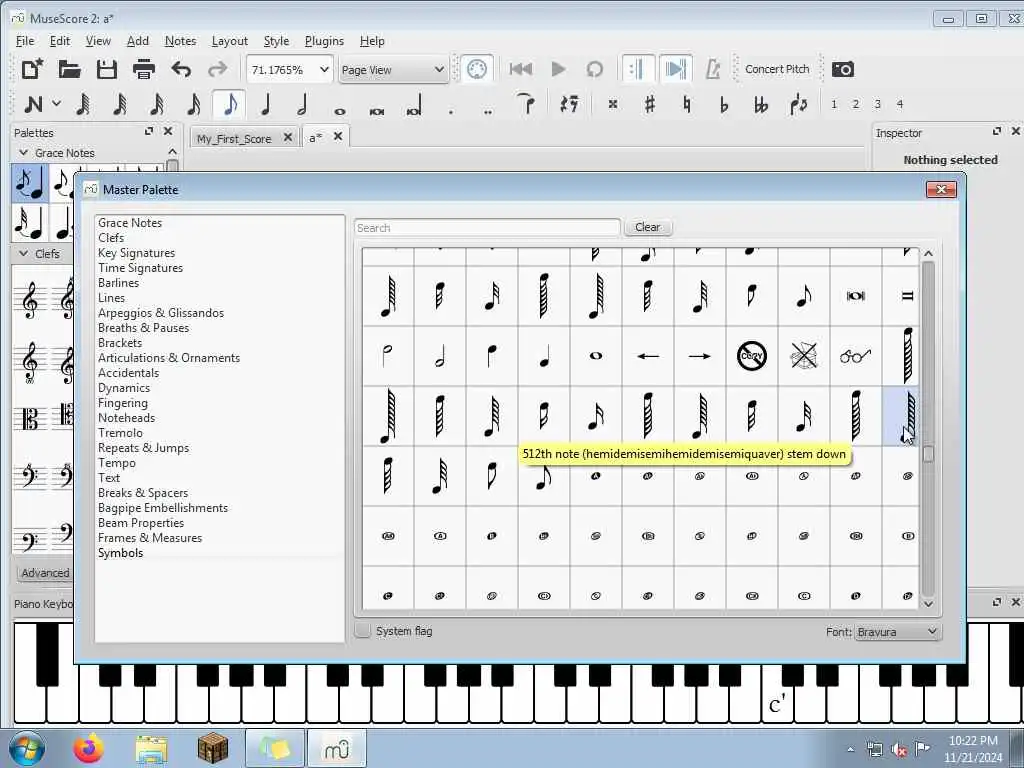Screen dimensions: 1024x768
Task: Take a snapshot with camera icon
Action: (x=842, y=69)
